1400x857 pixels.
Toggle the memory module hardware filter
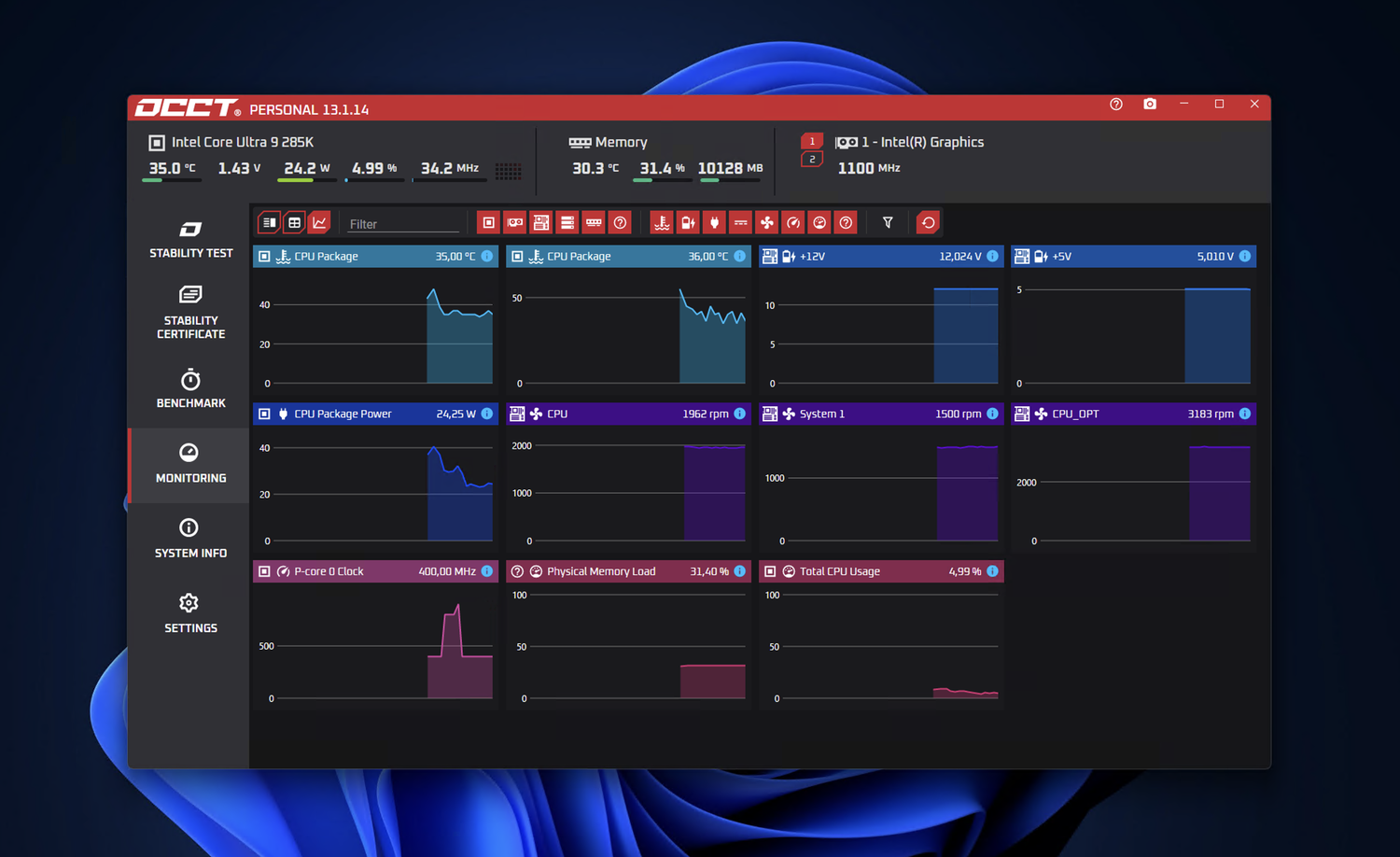click(x=594, y=222)
